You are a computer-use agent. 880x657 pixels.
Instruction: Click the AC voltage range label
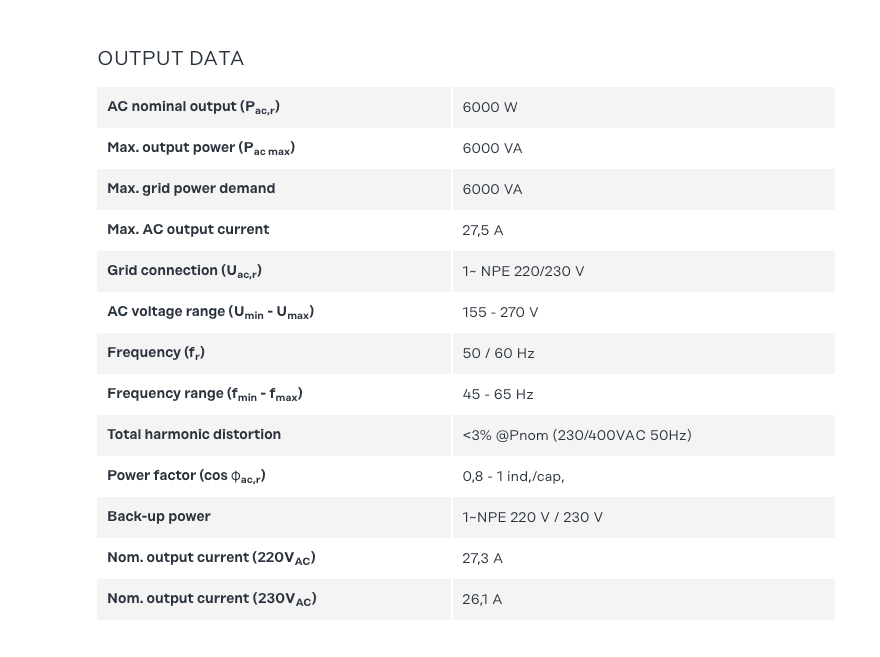tap(210, 312)
